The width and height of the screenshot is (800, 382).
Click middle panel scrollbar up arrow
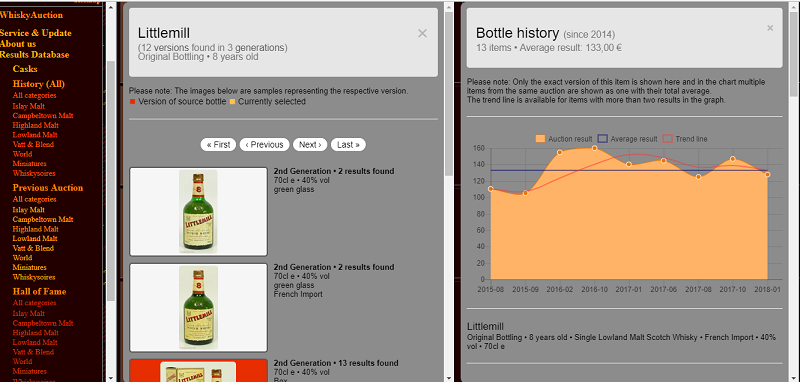[x=448, y=6]
